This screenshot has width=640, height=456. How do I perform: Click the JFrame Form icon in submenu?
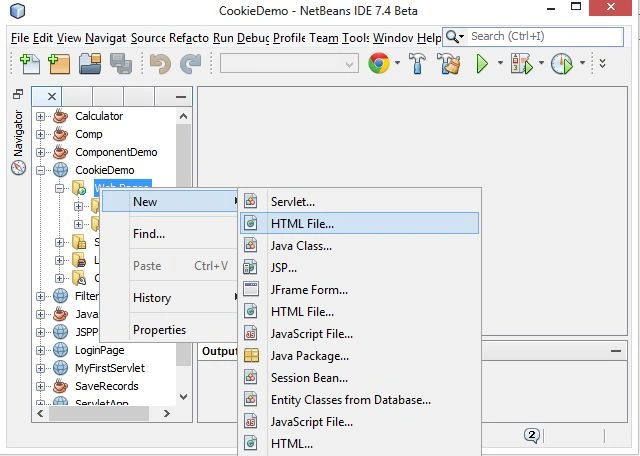251,289
